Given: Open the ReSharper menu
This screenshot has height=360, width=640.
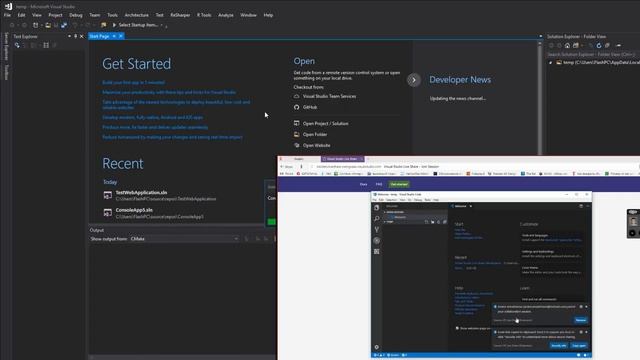Looking at the screenshot, I should point(180,15).
